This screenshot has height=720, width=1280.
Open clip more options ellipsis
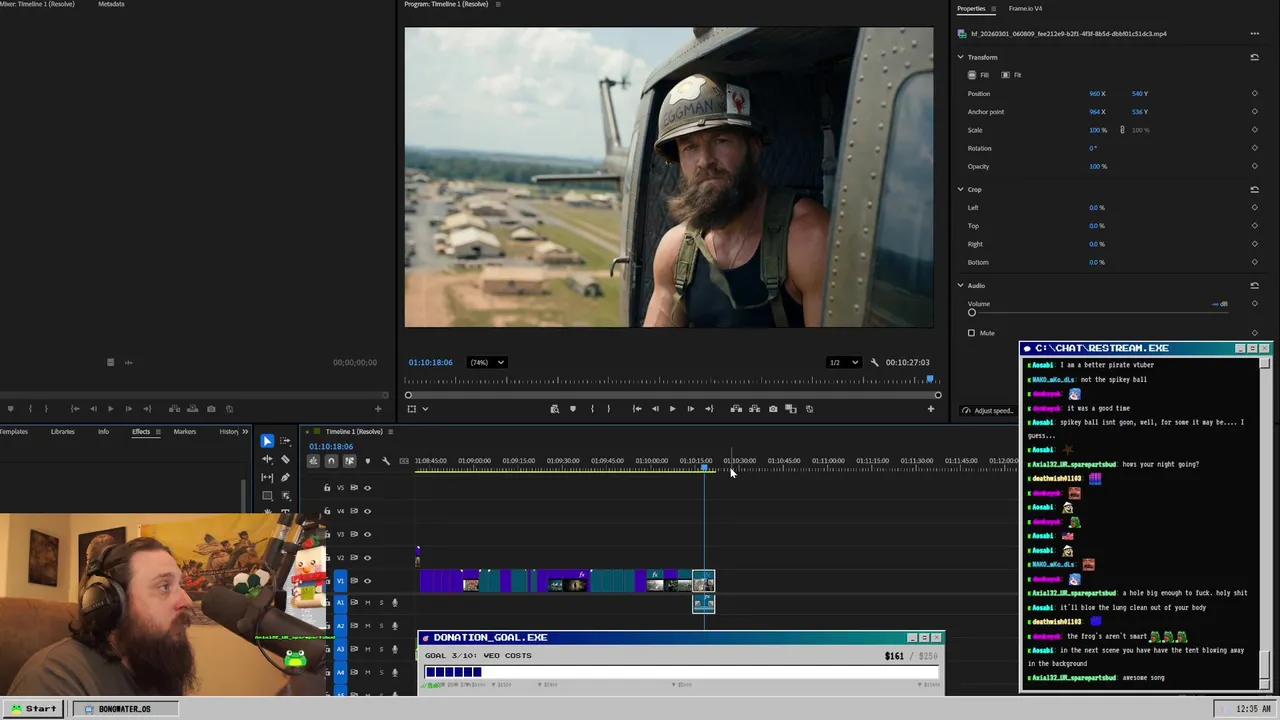click(1254, 34)
